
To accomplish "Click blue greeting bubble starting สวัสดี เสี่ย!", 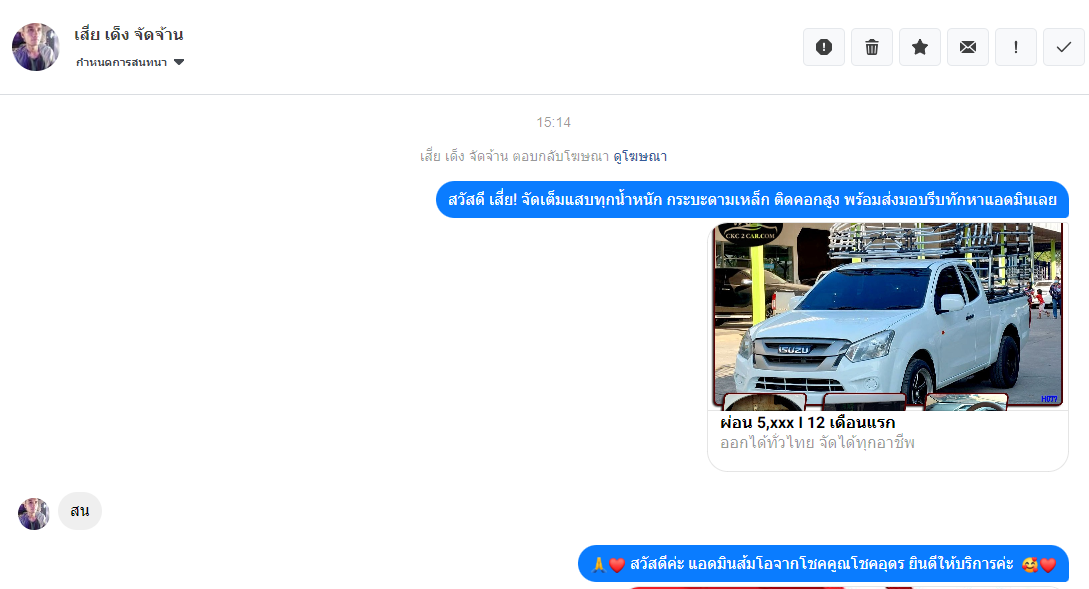I will coord(752,200).
